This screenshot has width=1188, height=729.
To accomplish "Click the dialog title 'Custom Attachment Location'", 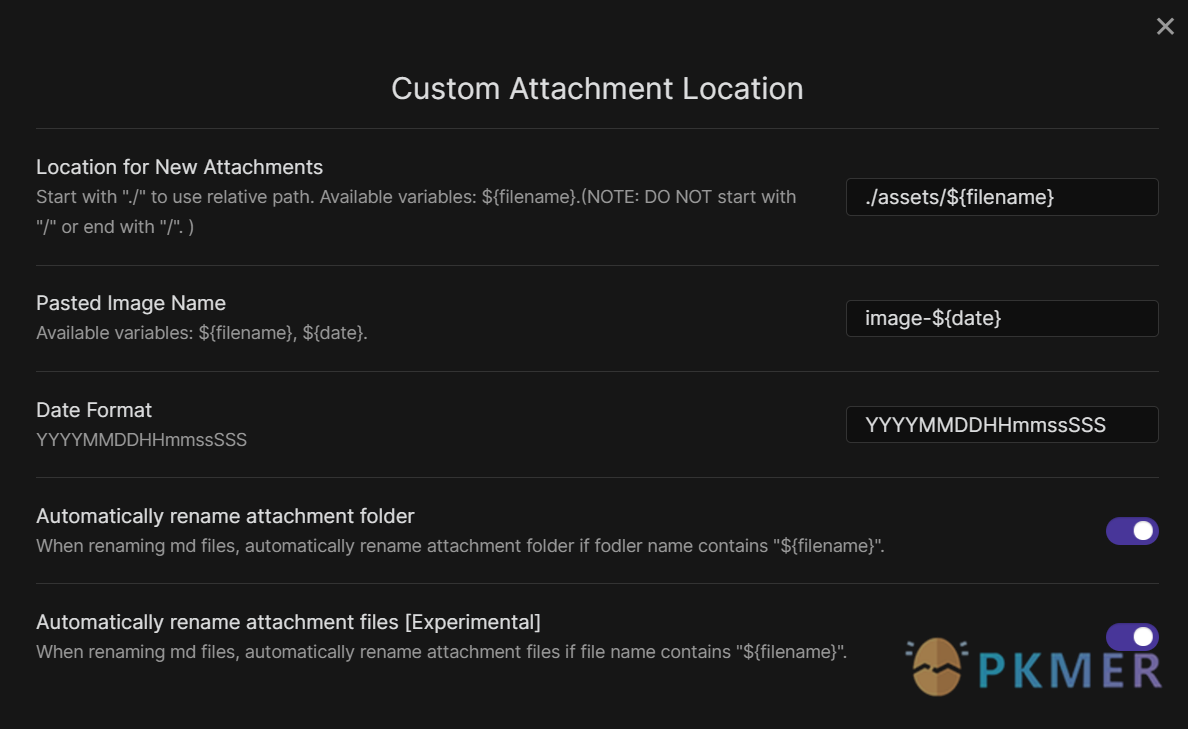I will [597, 89].
